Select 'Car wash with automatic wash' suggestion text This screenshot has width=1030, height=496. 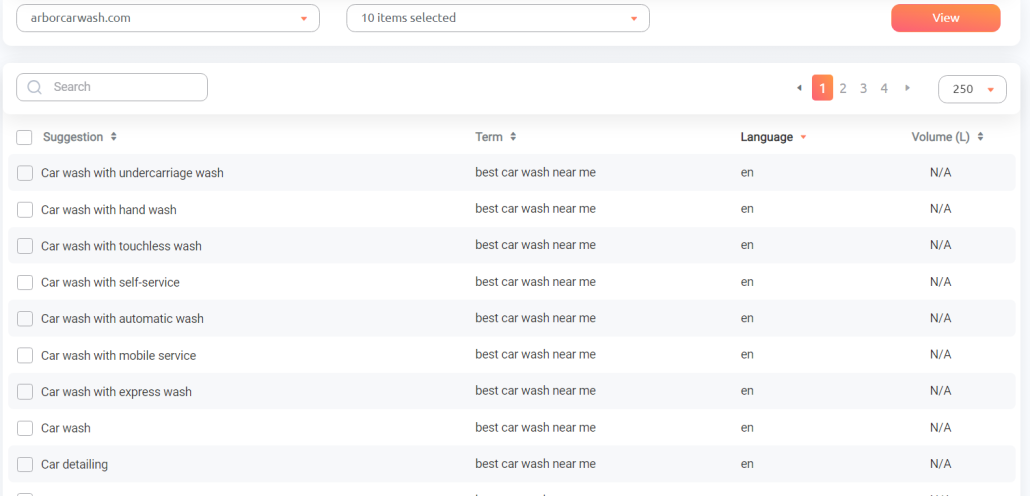click(x=122, y=319)
